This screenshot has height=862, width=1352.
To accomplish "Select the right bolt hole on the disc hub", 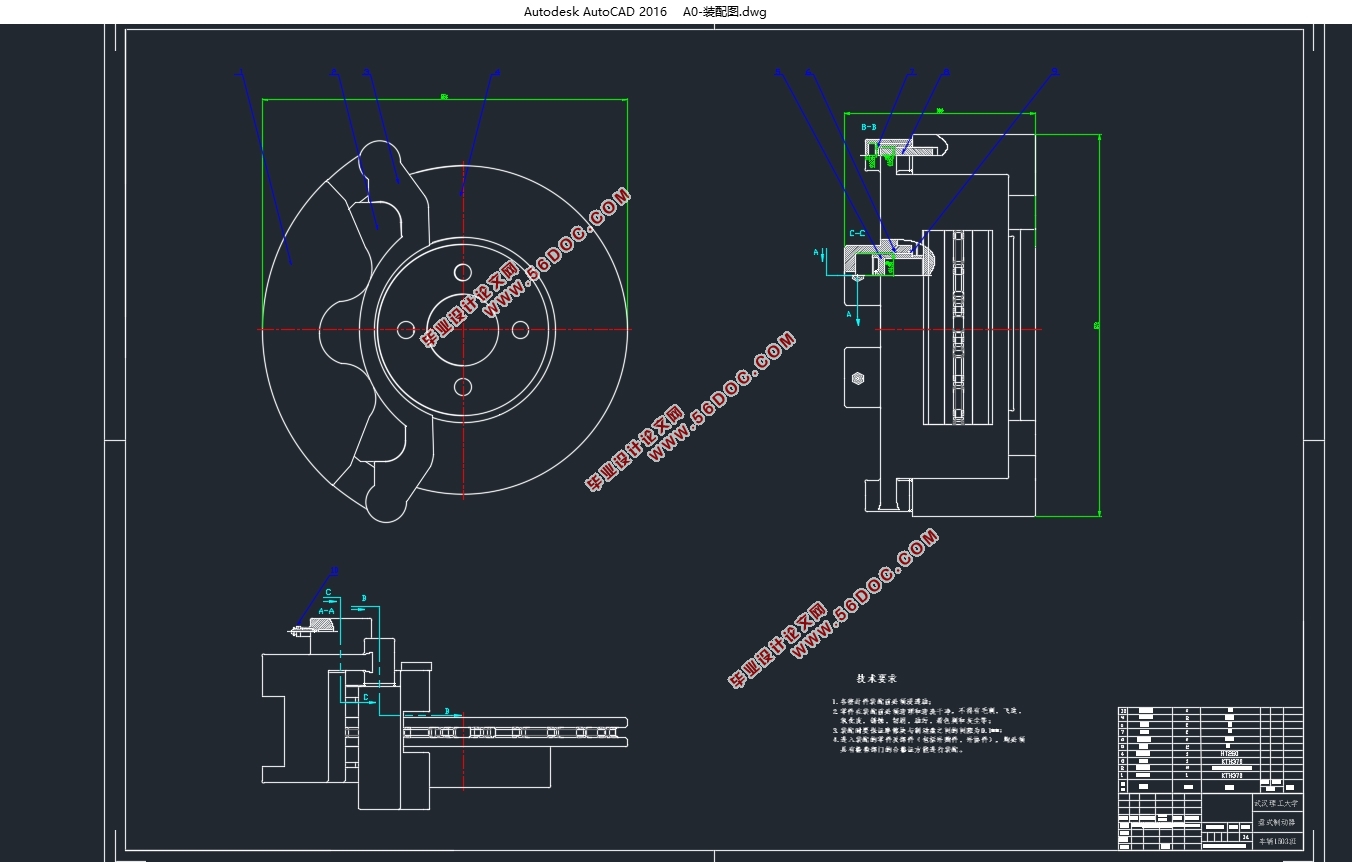I will tap(520, 329).
